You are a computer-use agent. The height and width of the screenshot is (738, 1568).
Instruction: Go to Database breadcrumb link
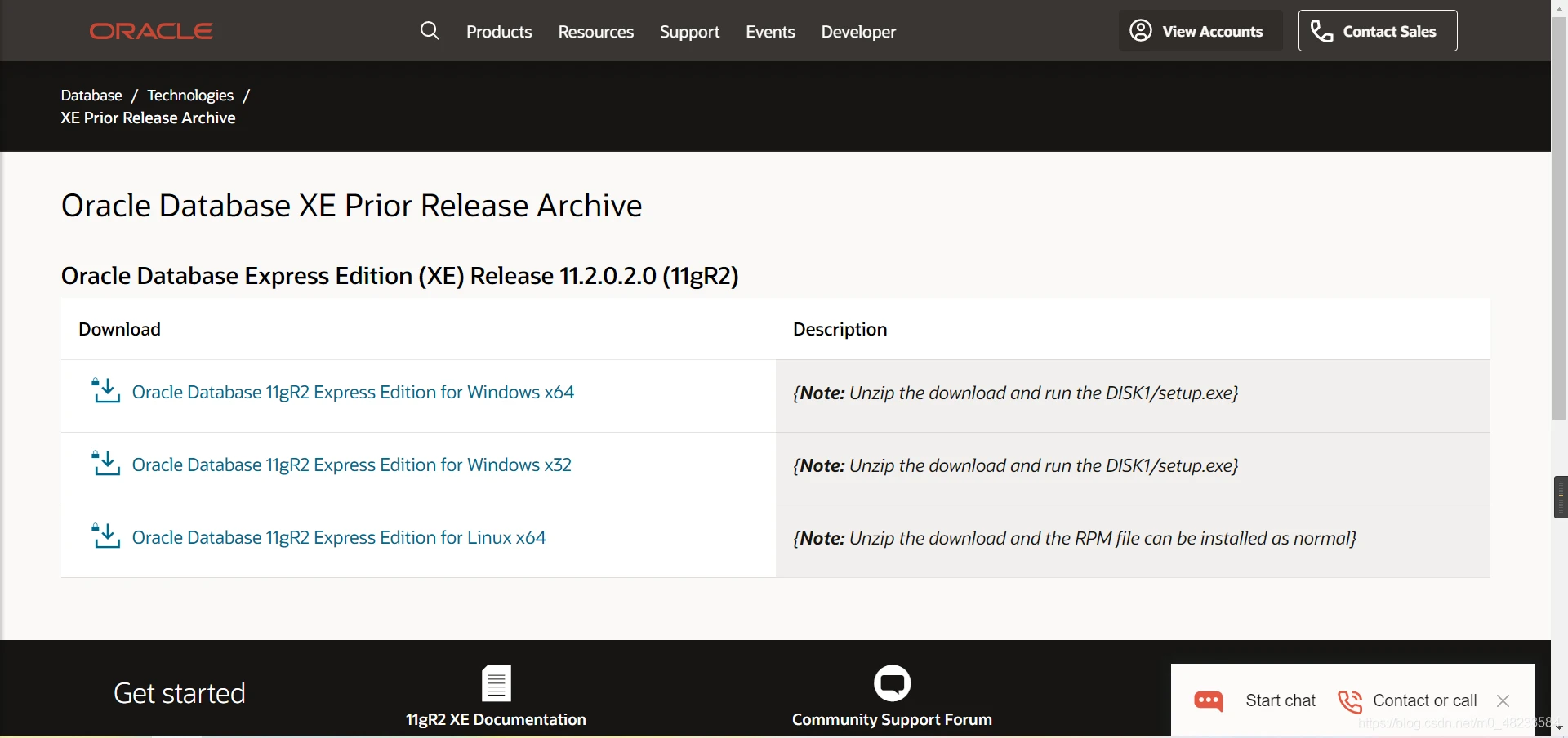(x=91, y=96)
